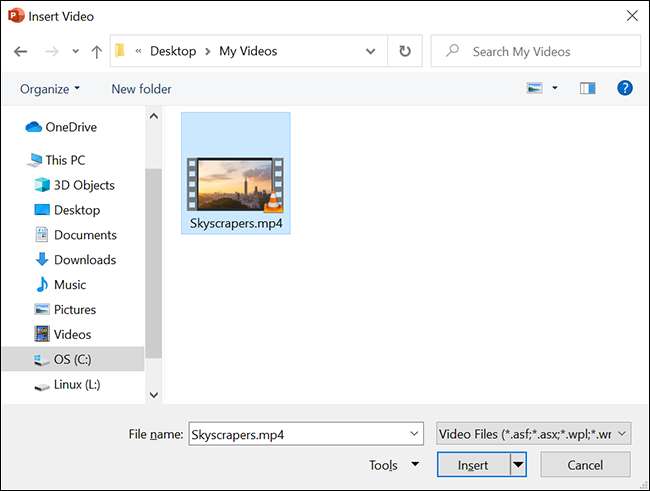This screenshot has width=650, height=491.
Task: Expand the file type filter dropdown
Action: coord(533,434)
